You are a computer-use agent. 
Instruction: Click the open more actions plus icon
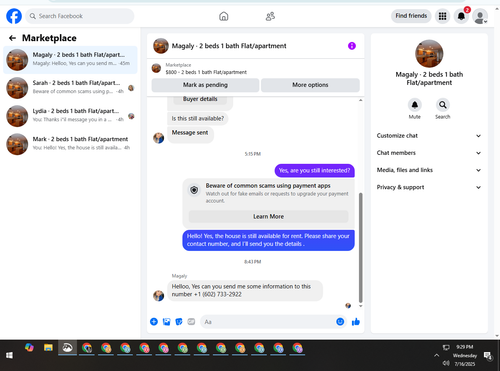[x=154, y=321]
